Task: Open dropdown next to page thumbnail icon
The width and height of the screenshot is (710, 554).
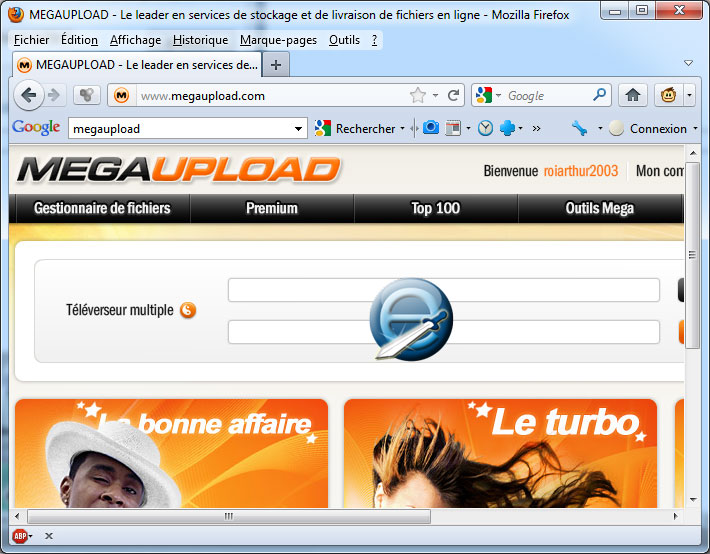Action: (x=468, y=129)
